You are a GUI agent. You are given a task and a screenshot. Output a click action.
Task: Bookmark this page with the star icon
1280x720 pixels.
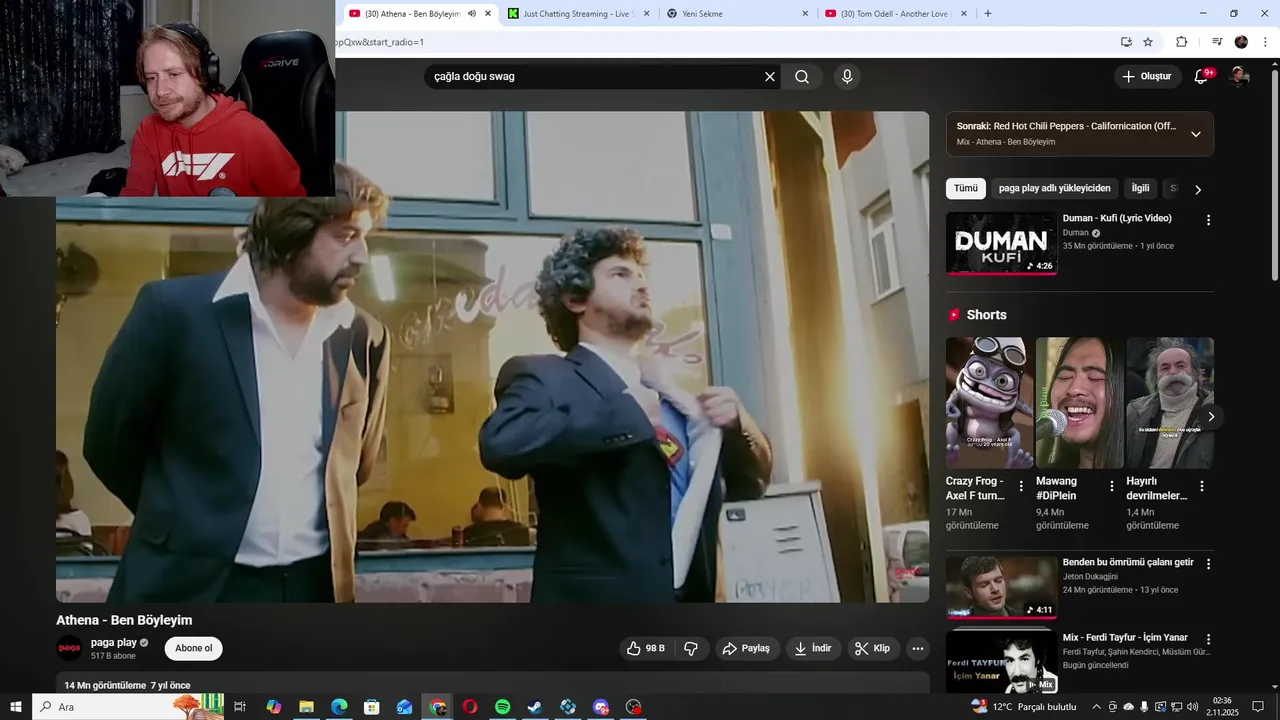1148,42
